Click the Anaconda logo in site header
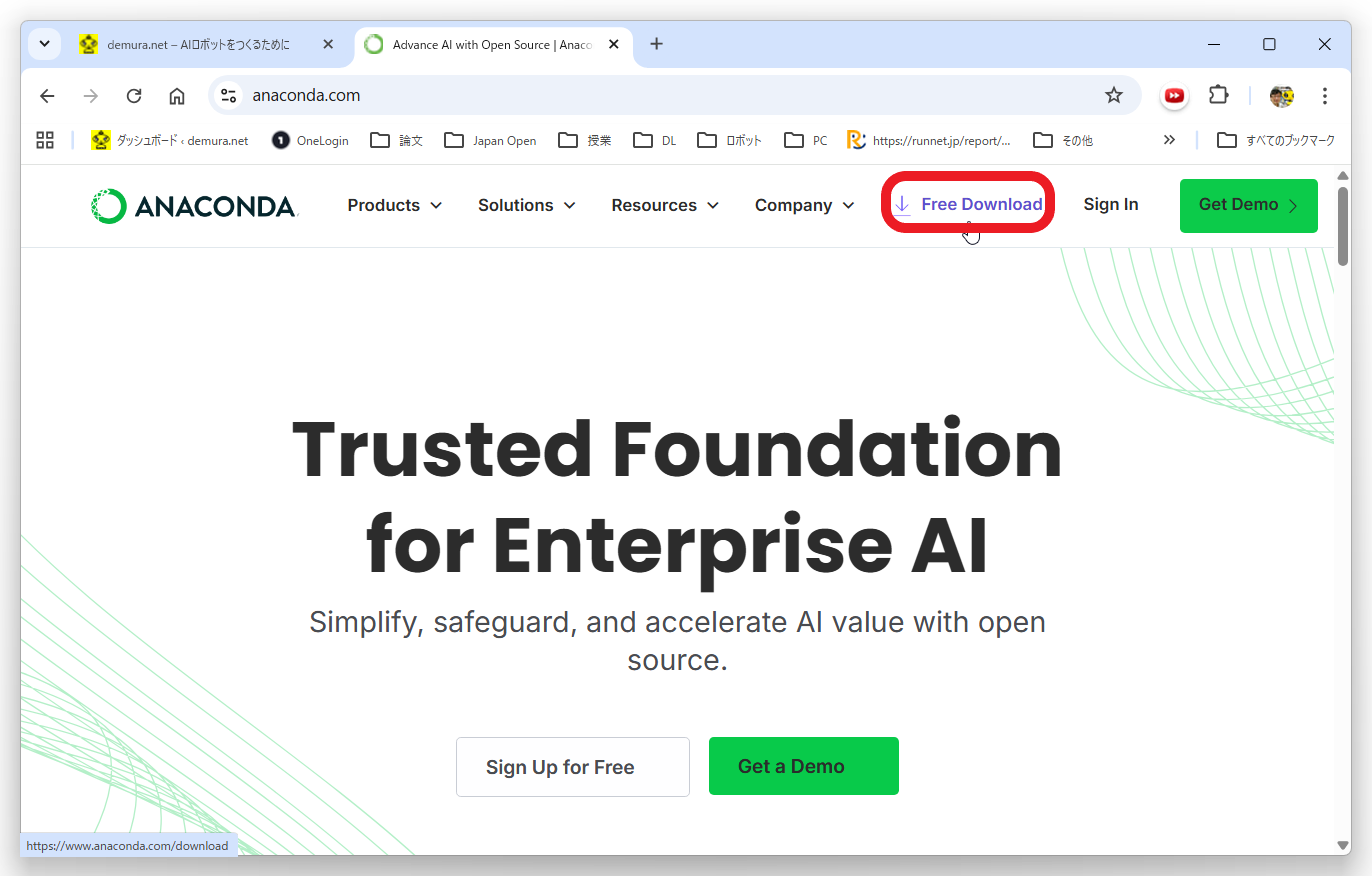The width and height of the screenshot is (1372, 876). click(194, 206)
